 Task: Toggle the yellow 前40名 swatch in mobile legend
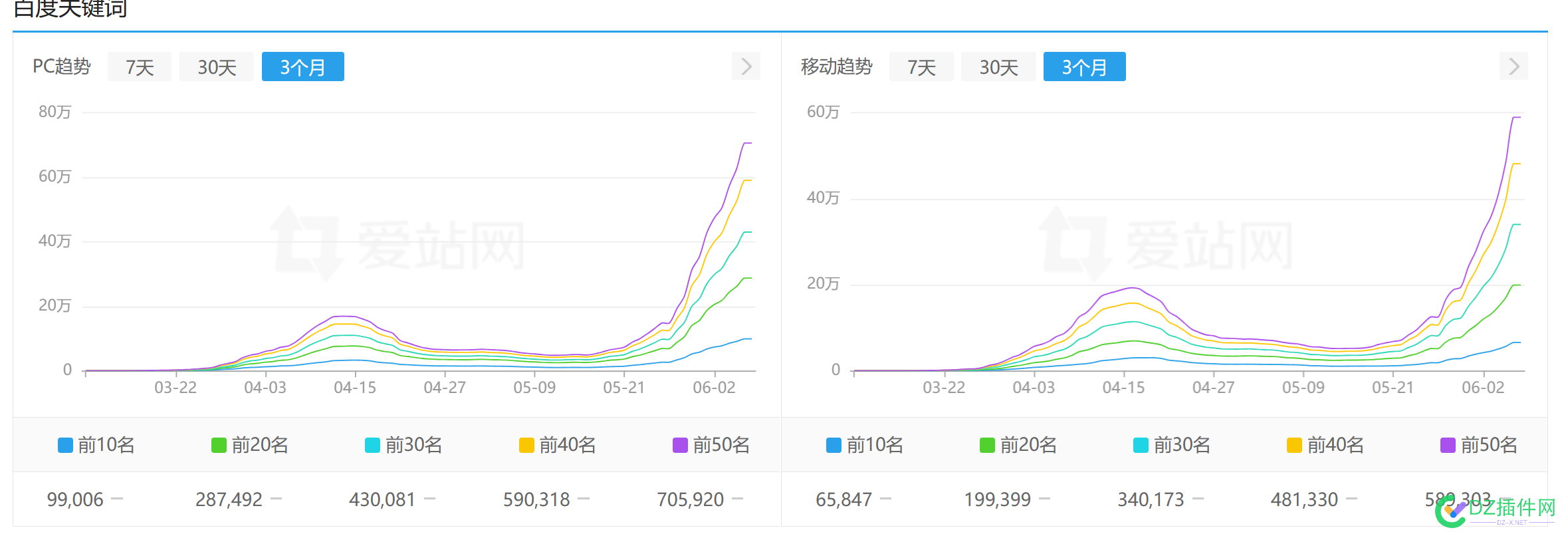(x=1294, y=445)
